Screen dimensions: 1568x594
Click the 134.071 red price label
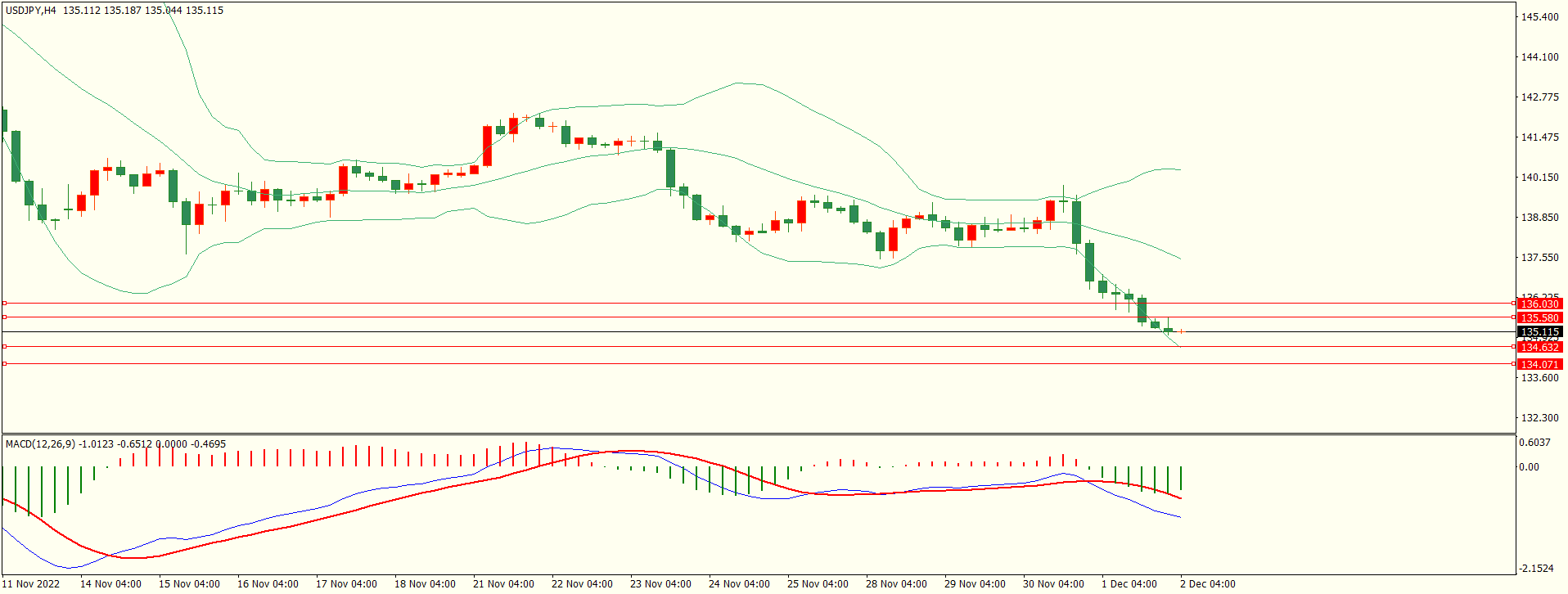pyautogui.click(x=1539, y=365)
